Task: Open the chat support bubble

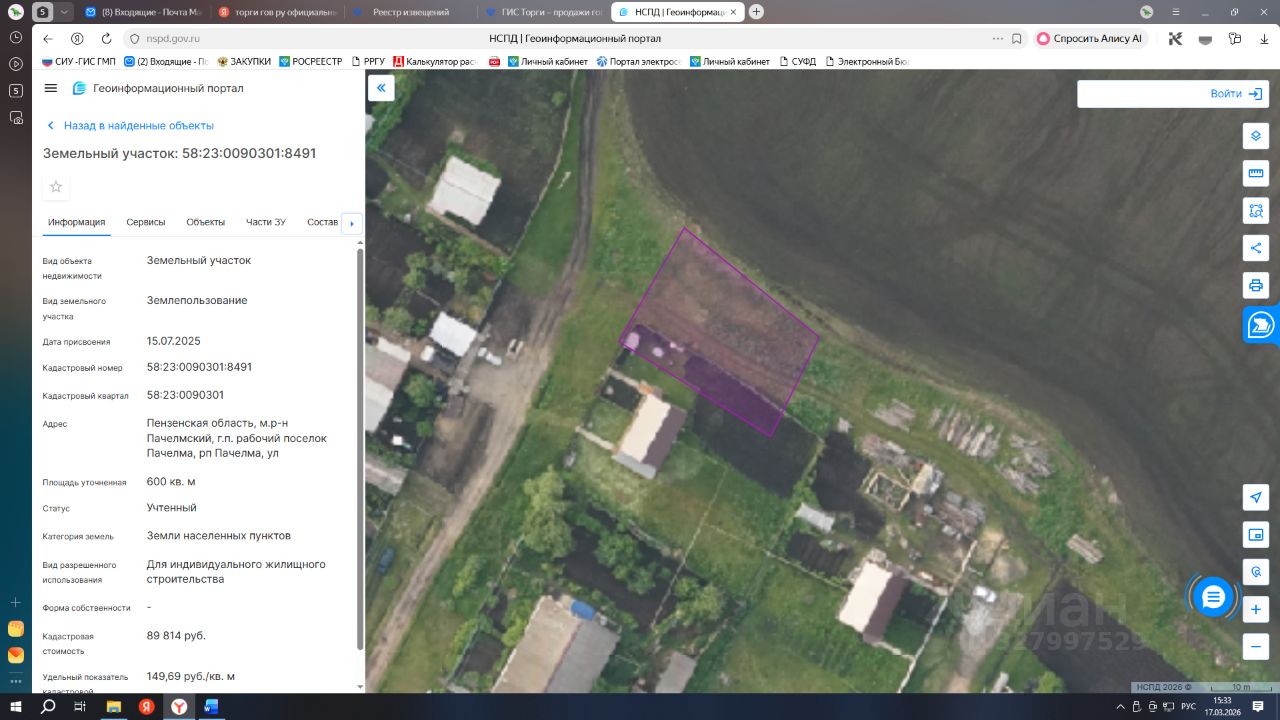Action: point(1213,597)
